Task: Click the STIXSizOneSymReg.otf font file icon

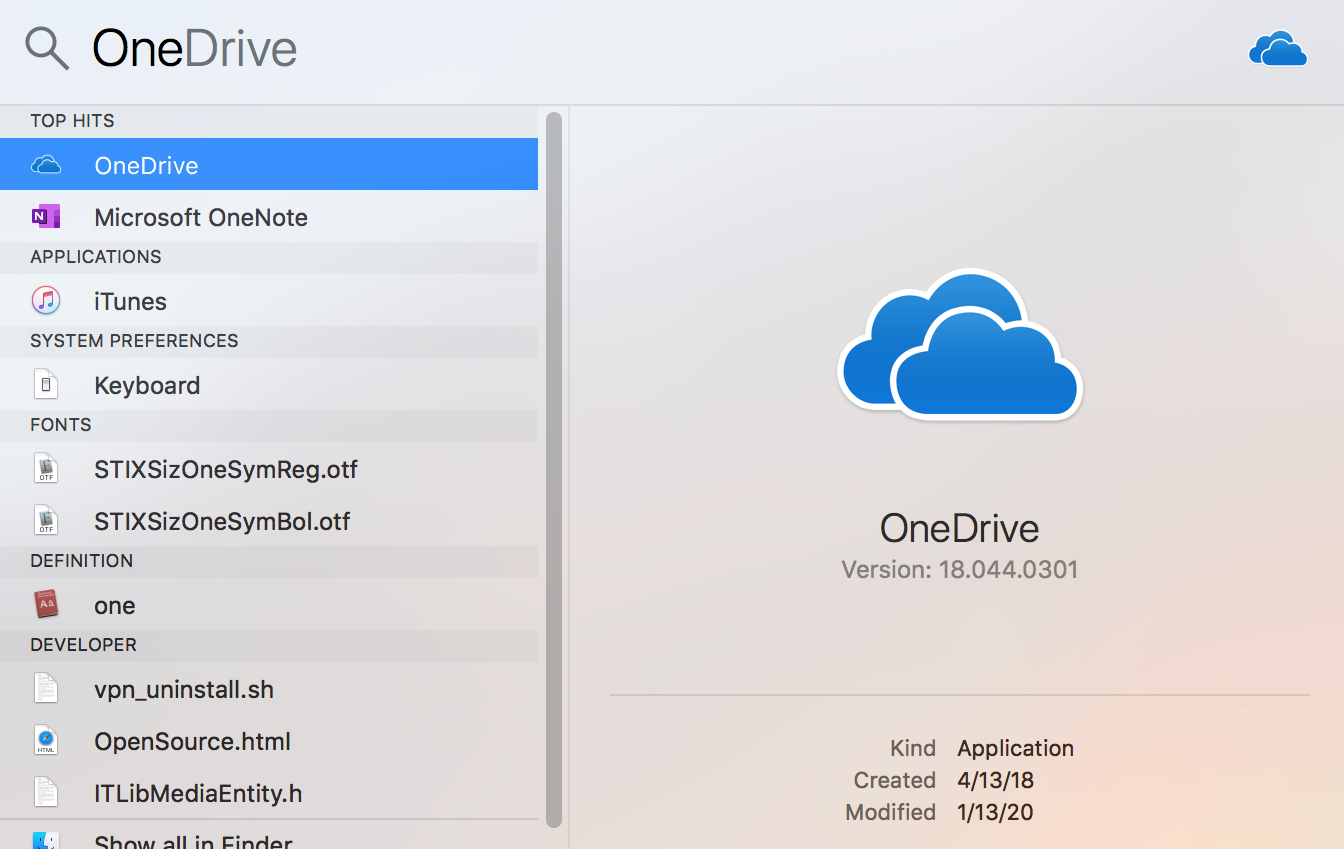Action: (x=46, y=468)
